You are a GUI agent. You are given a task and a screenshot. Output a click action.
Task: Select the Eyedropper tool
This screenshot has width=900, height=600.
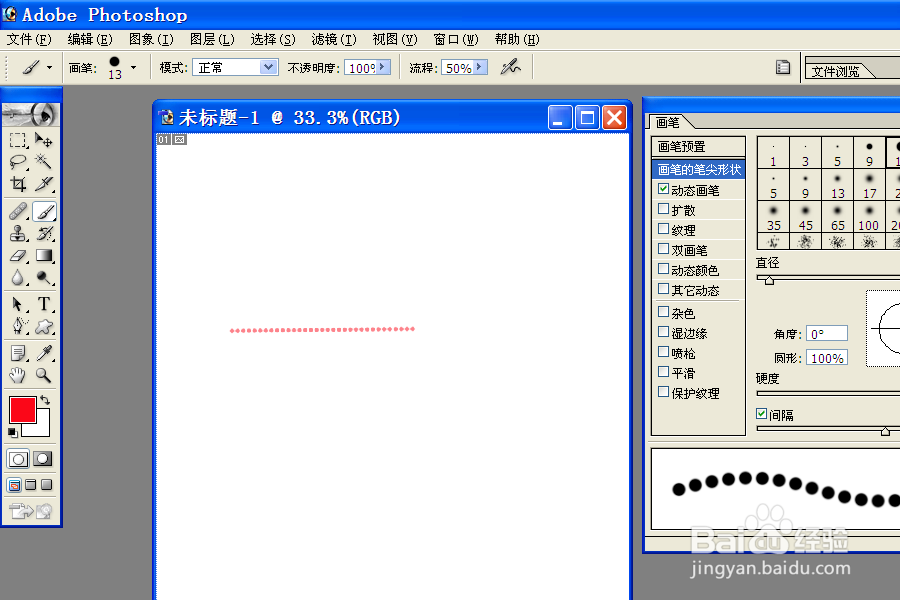(x=44, y=353)
